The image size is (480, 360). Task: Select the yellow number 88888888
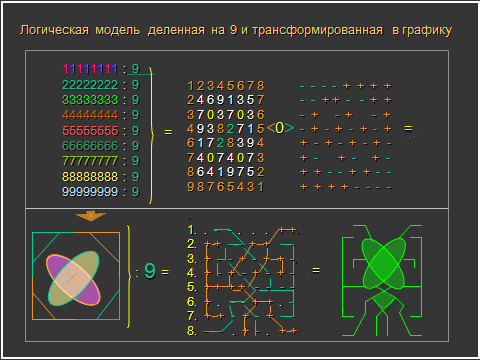[x=90, y=176]
